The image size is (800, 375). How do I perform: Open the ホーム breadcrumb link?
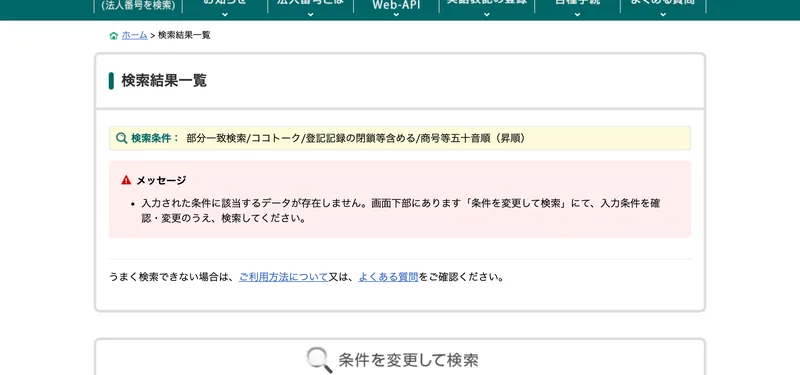[x=134, y=35]
